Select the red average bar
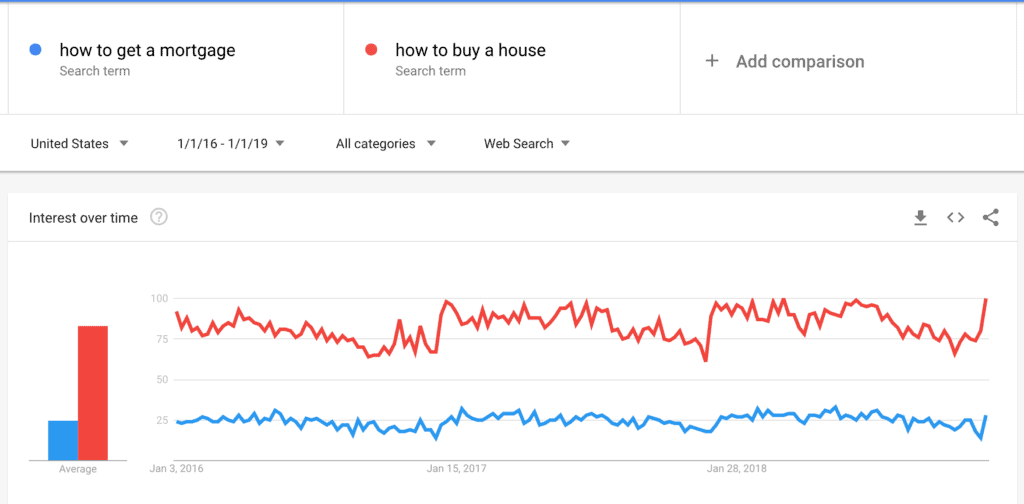Viewport: 1024px width, 504px height. pos(93,393)
